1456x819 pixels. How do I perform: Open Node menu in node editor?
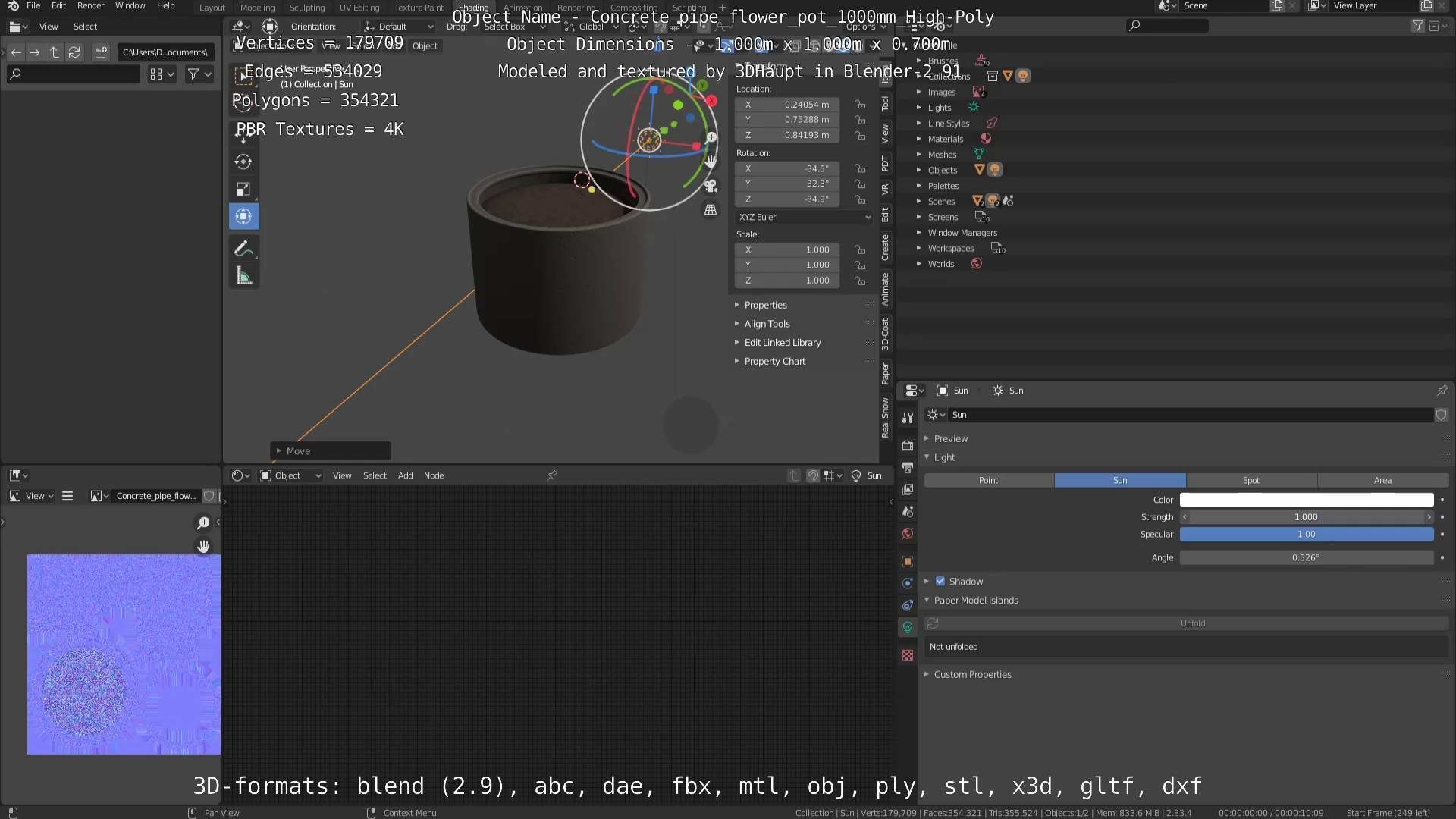tap(434, 475)
